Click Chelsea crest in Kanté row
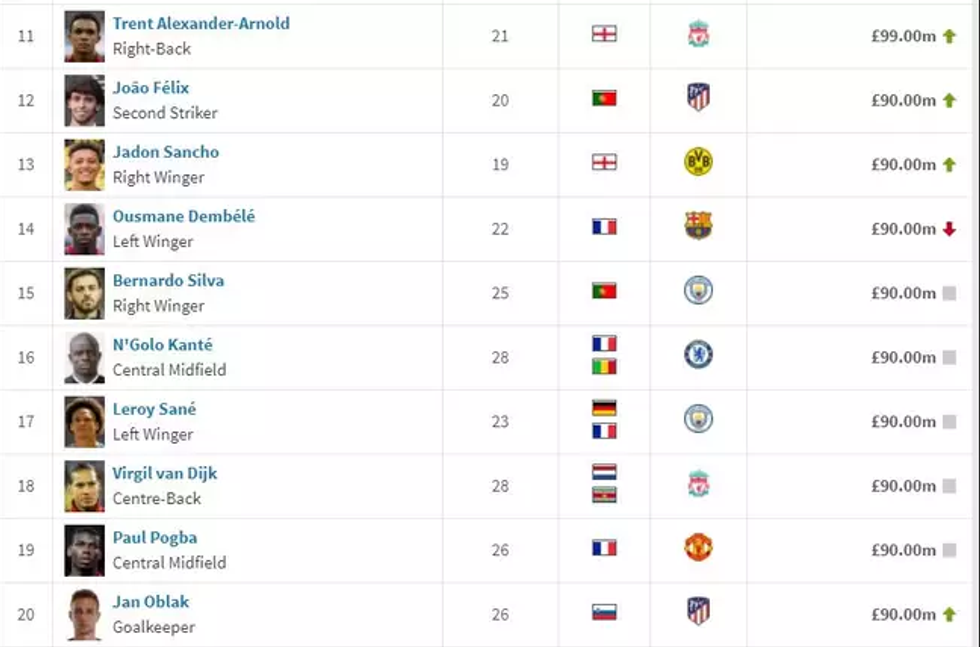This screenshot has height=647, width=980. point(698,355)
